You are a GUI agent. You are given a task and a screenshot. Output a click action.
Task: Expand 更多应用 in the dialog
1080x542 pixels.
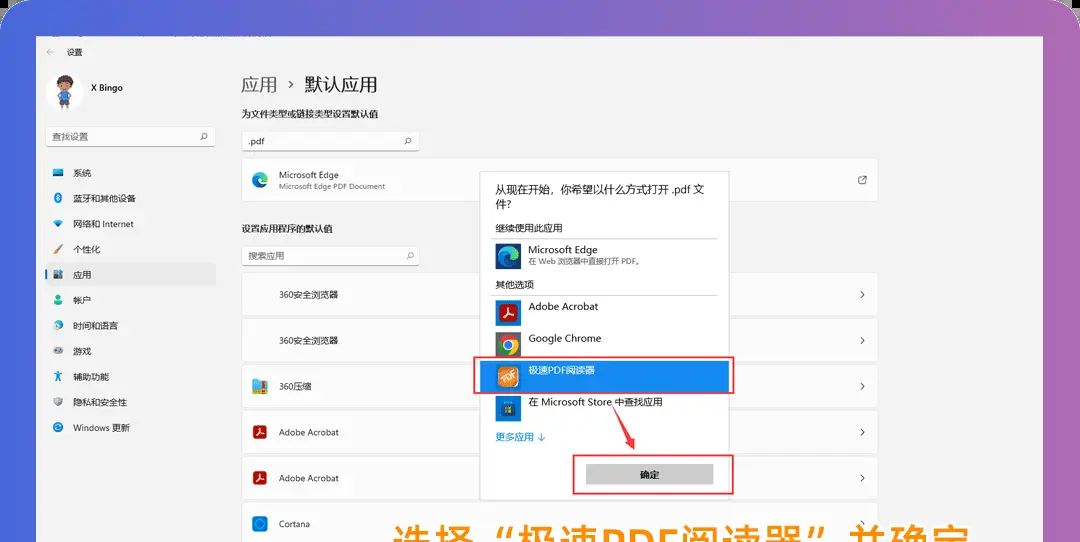click(x=520, y=437)
